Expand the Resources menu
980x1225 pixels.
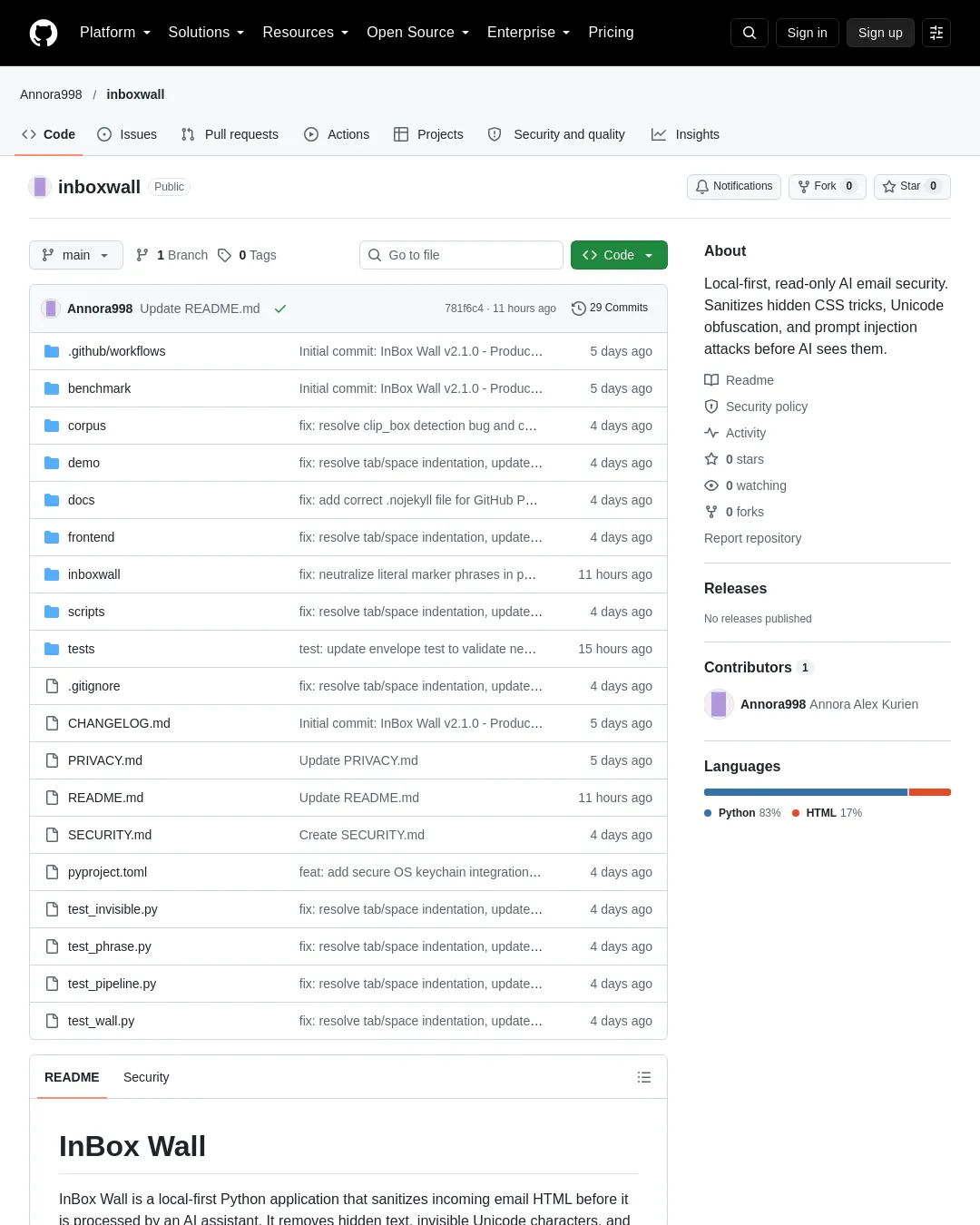click(305, 33)
